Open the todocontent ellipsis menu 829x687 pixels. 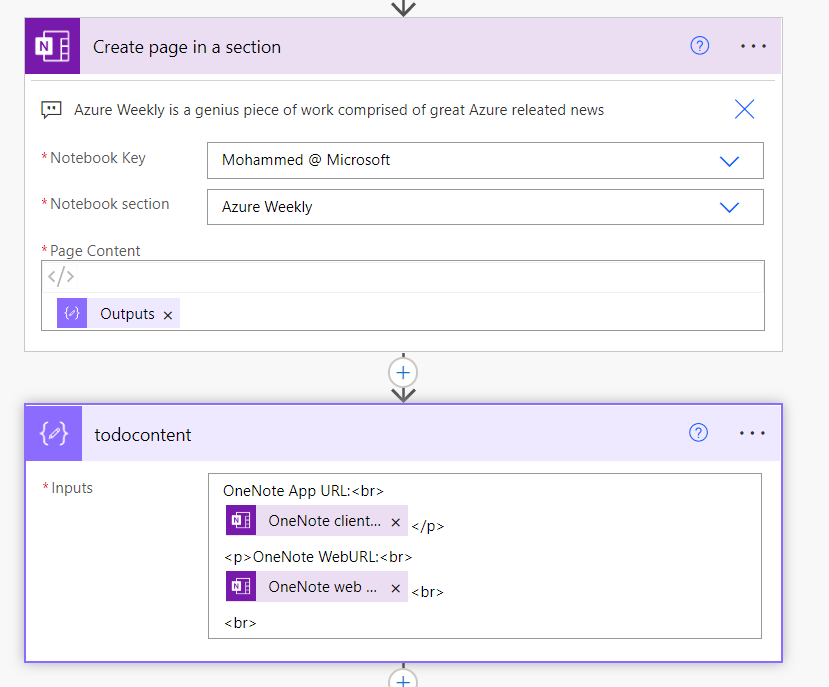(x=752, y=433)
